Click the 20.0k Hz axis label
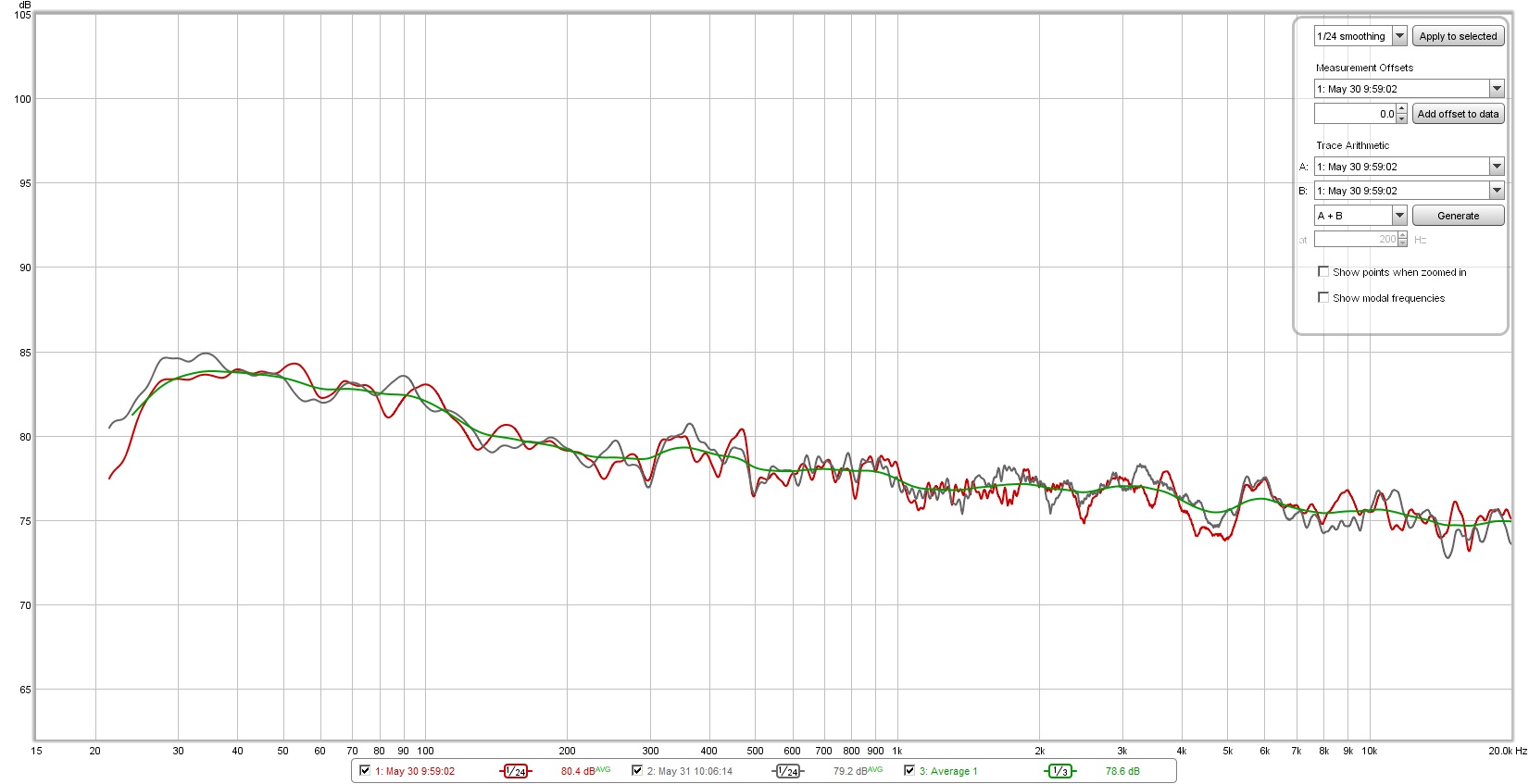The height and width of the screenshot is (784, 1529). pos(1507,751)
